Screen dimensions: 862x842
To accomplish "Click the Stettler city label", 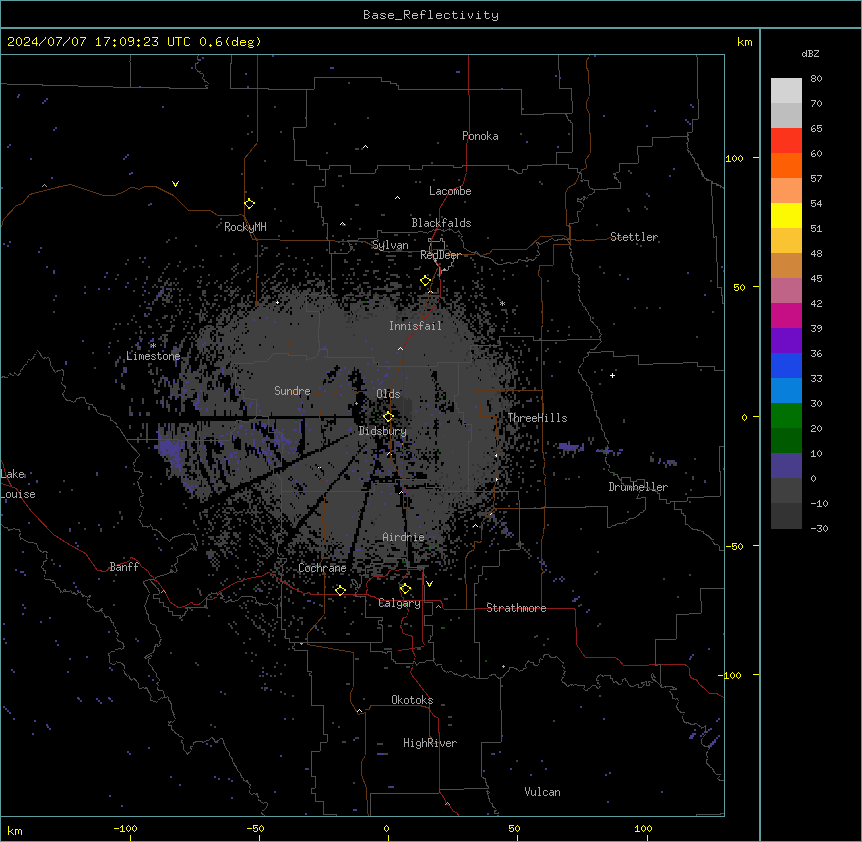I will point(634,237).
